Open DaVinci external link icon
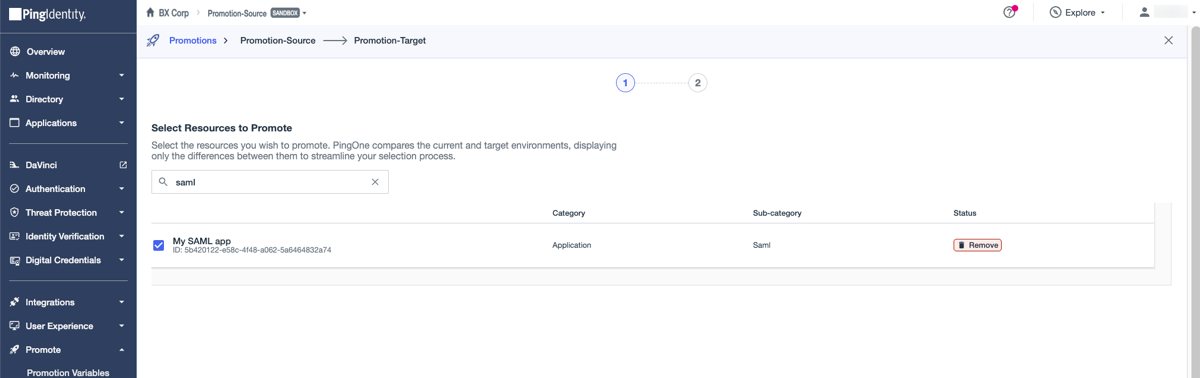 click(123, 165)
